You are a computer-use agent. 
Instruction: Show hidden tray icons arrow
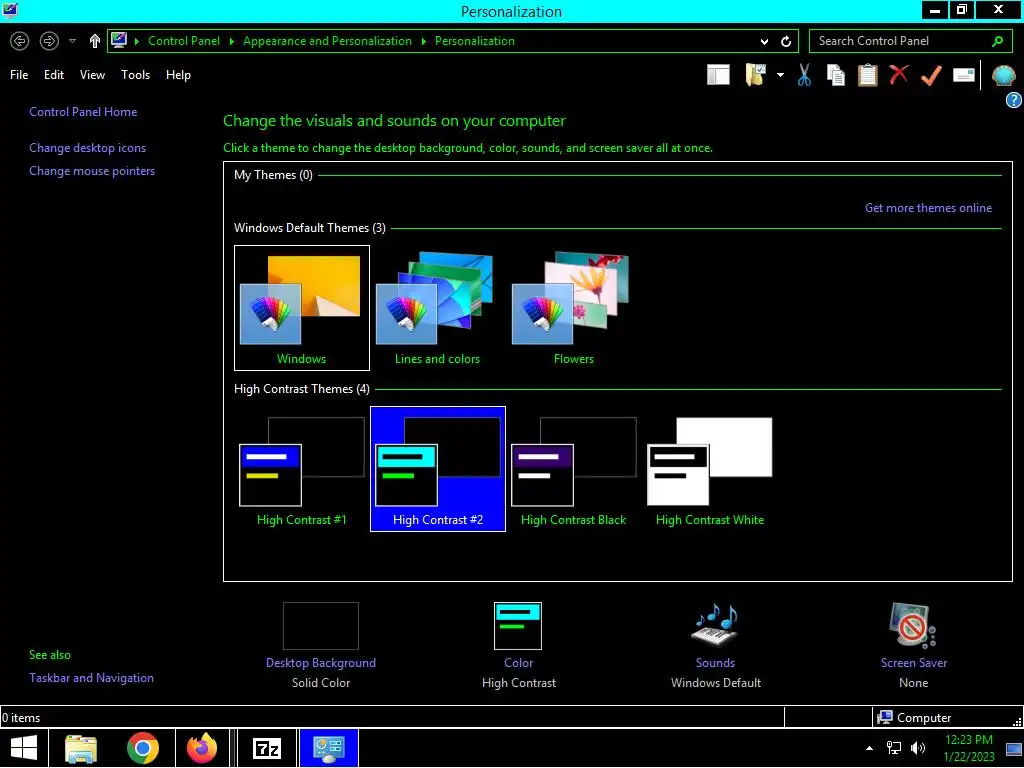coord(869,748)
